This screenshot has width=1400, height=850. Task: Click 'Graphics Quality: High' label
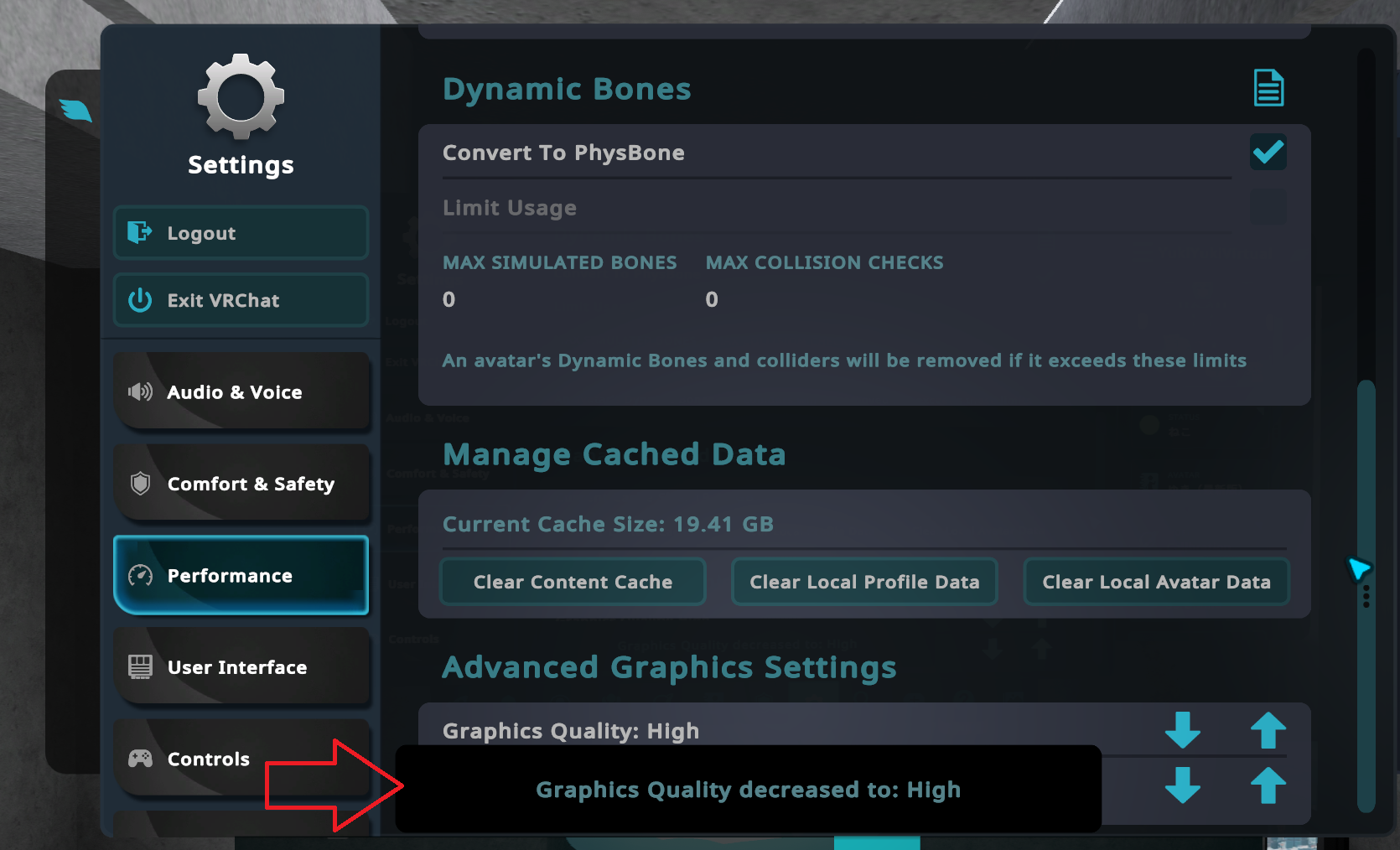571,731
